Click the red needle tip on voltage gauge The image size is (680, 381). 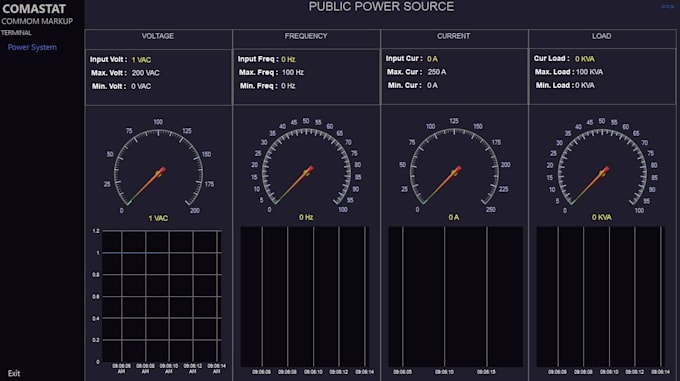click(162, 170)
